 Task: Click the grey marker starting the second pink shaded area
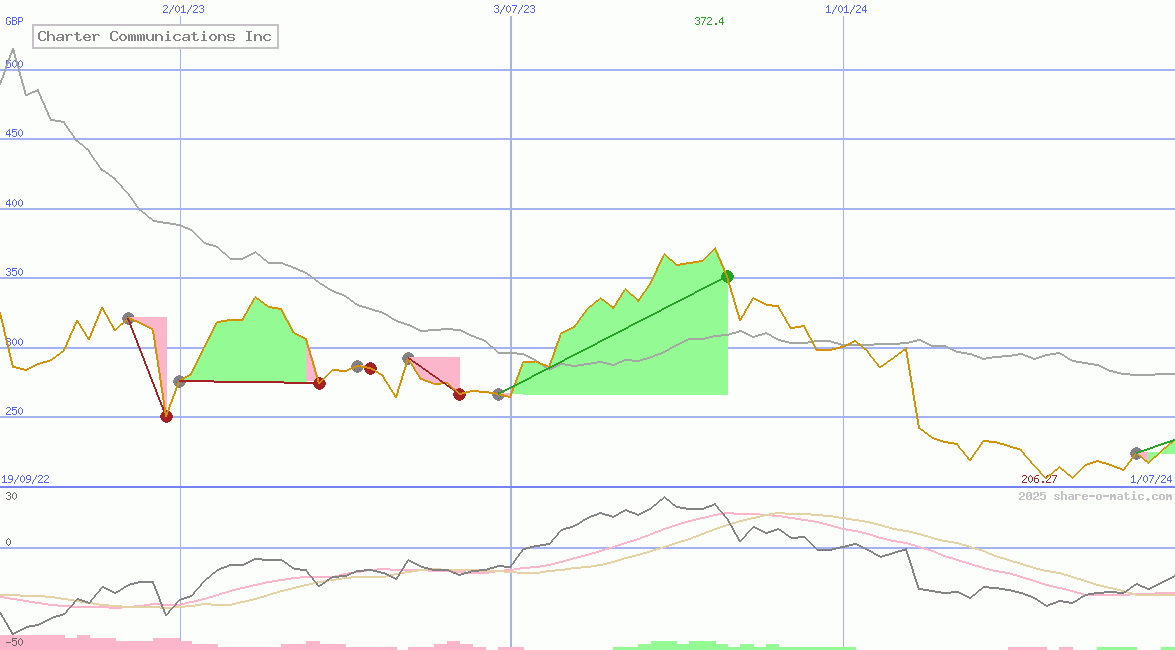pos(408,358)
